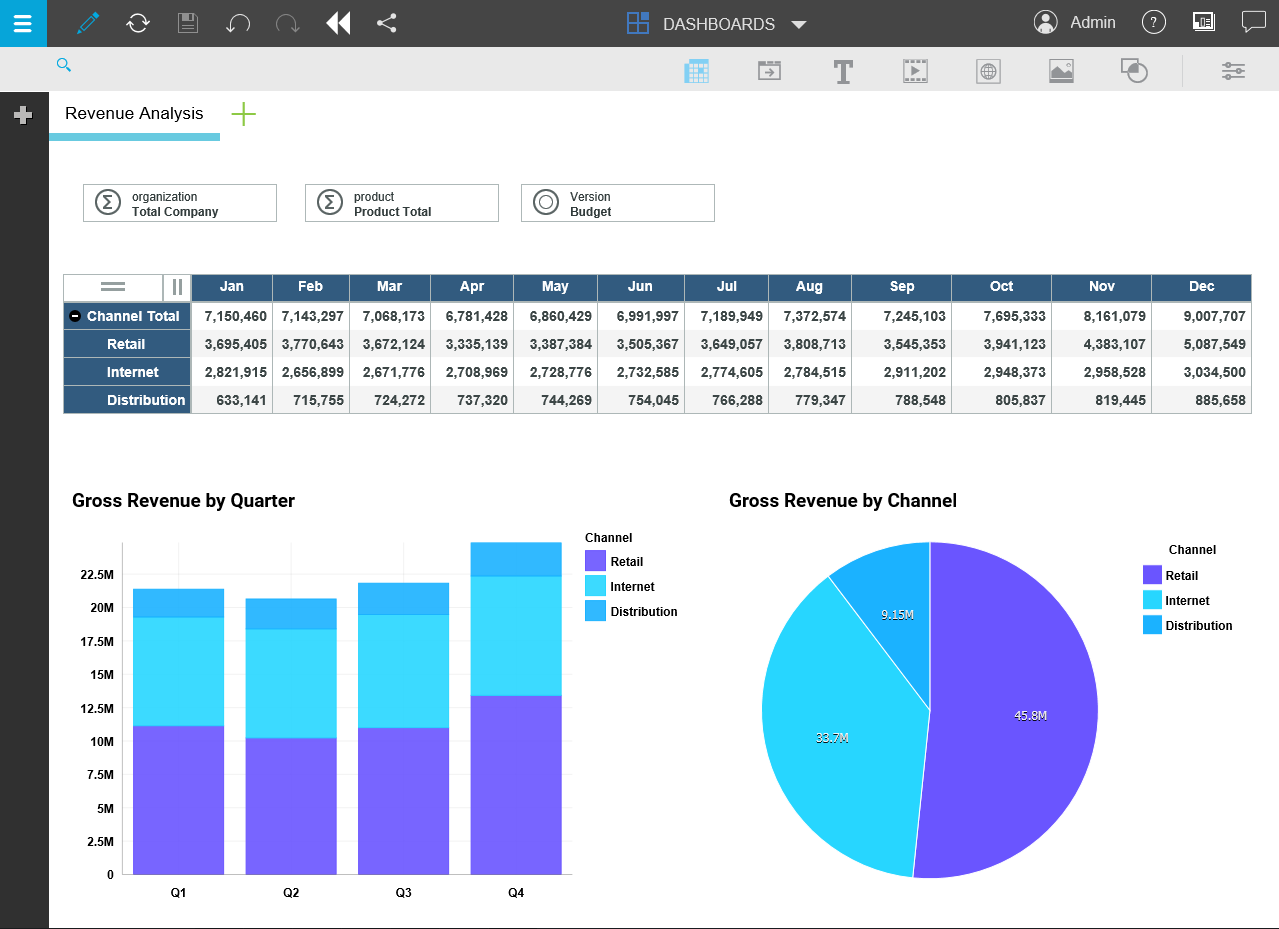The height and width of the screenshot is (929, 1279).
Task: Open the help question mark icon
Action: (1154, 23)
